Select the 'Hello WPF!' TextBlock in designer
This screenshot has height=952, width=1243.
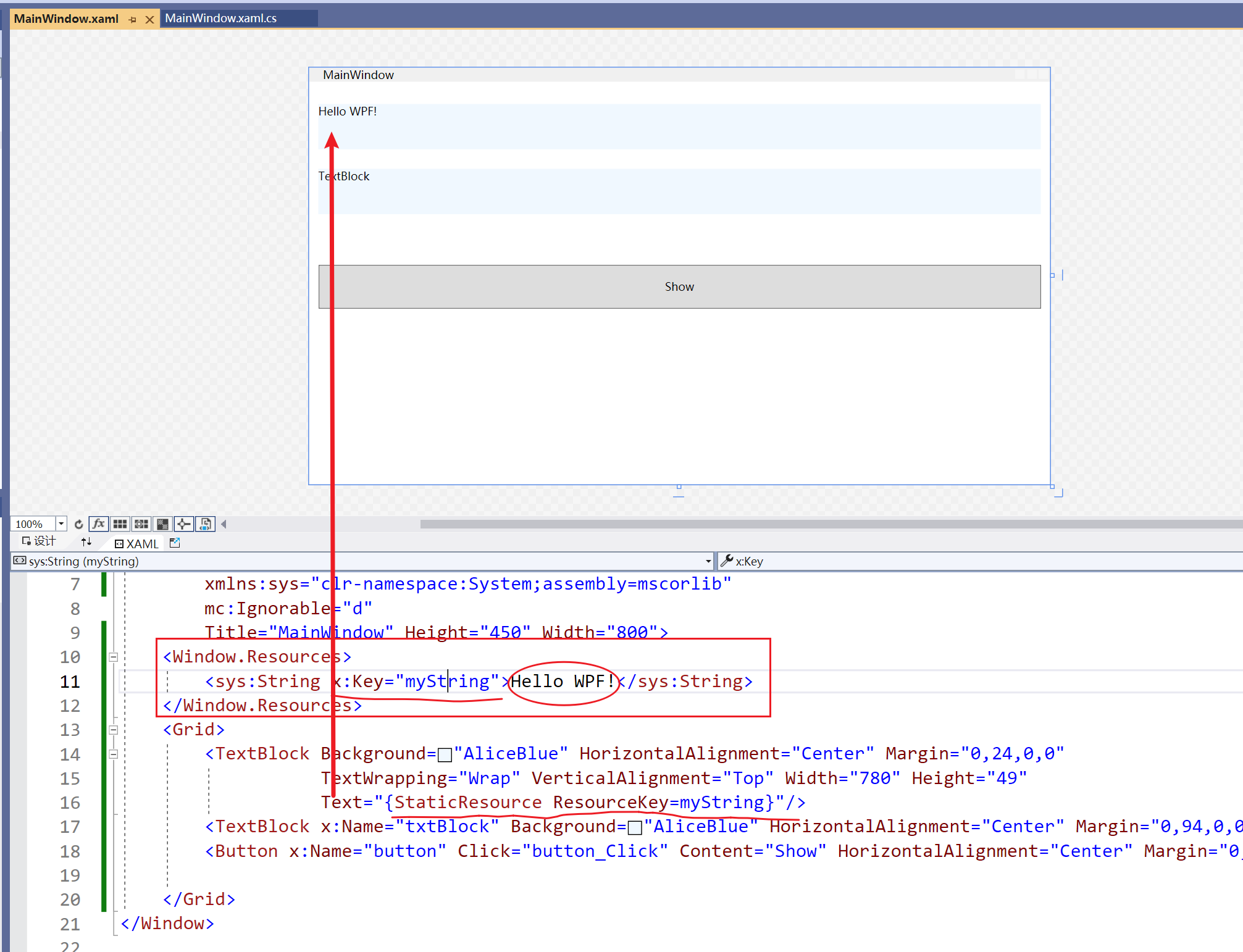[679, 127]
